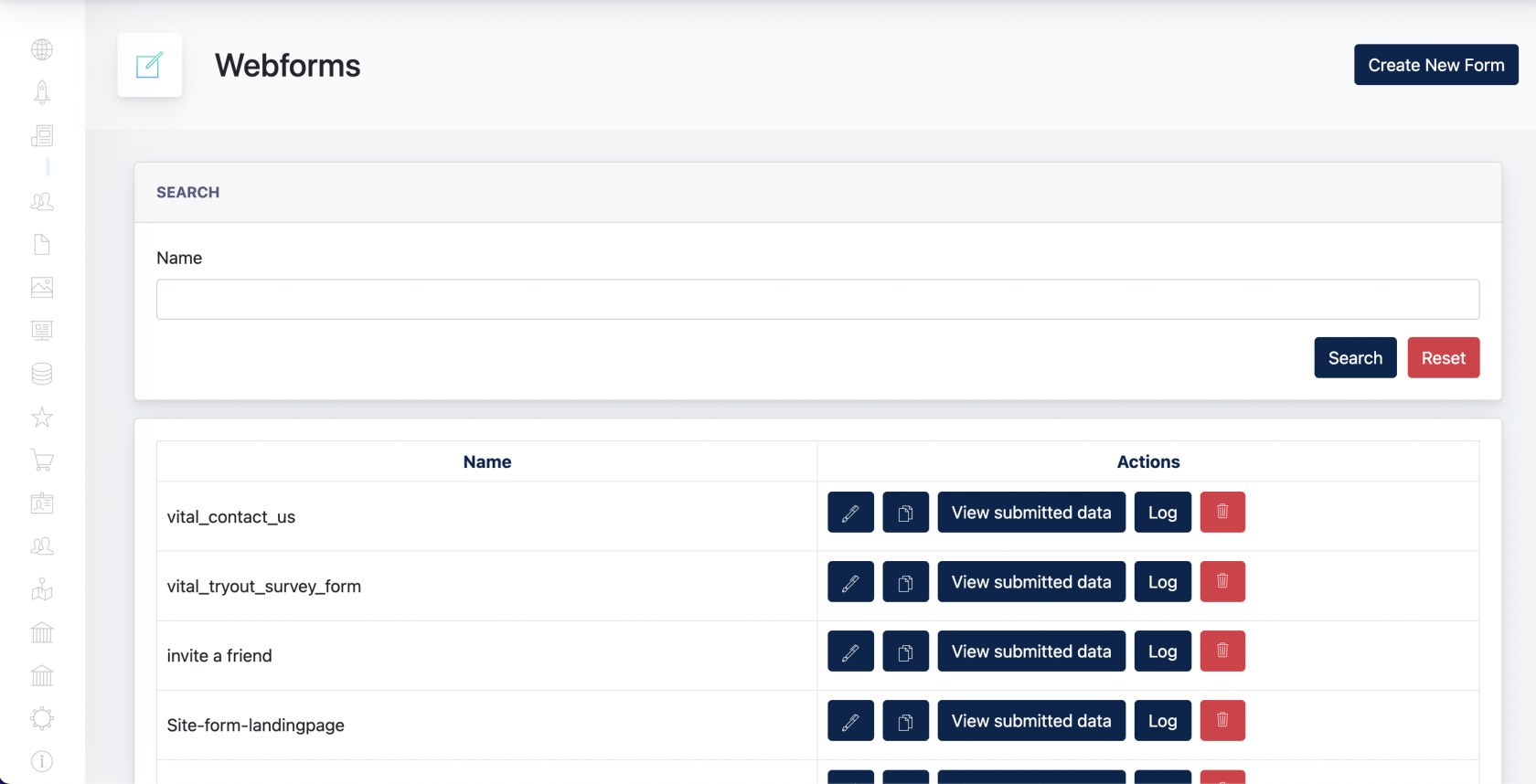This screenshot has width=1536, height=784.
Task: Click the vital_contact_us form name
Action: [231, 517]
